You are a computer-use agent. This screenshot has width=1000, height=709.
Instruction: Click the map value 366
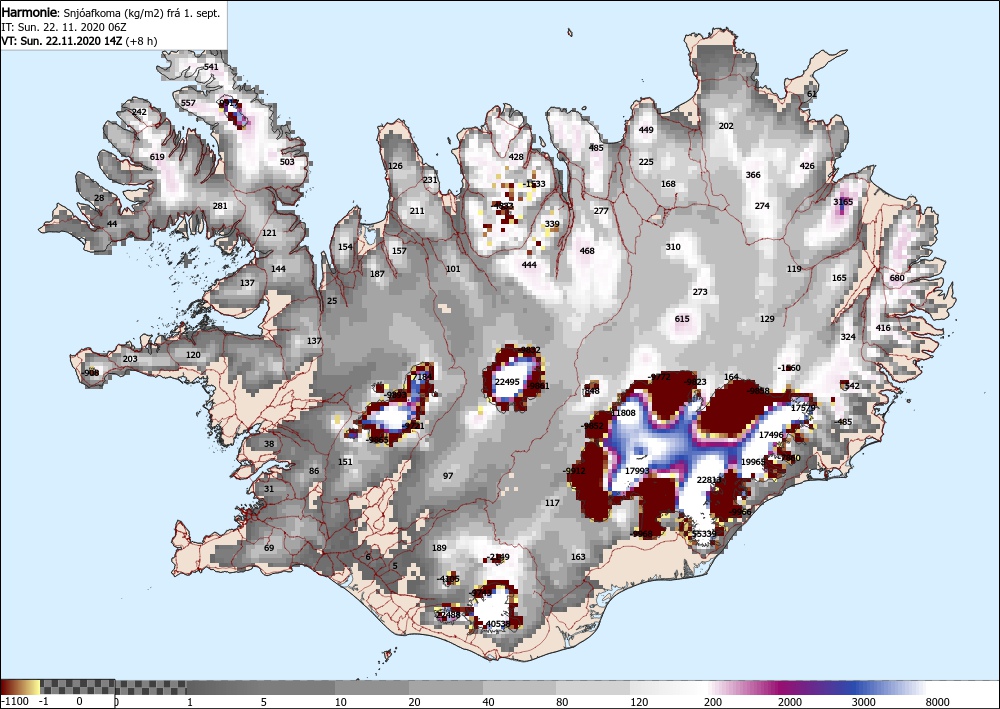[x=753, y=175]
